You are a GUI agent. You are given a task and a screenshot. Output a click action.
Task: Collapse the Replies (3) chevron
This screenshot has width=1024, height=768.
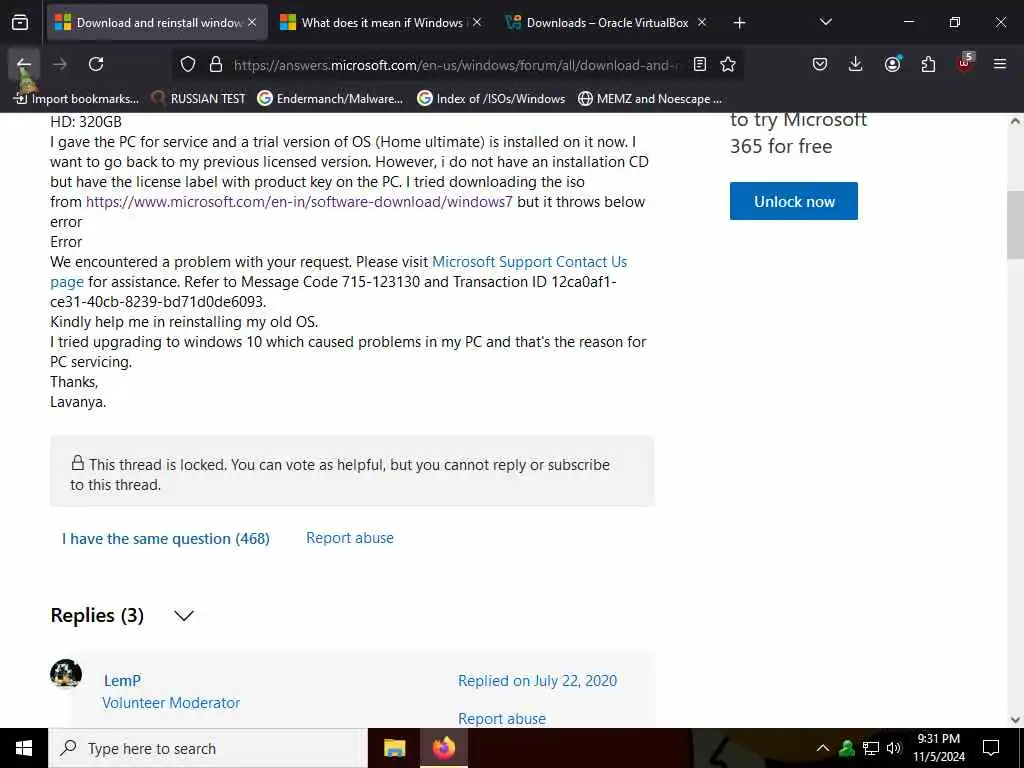click(x=184, y=616)
